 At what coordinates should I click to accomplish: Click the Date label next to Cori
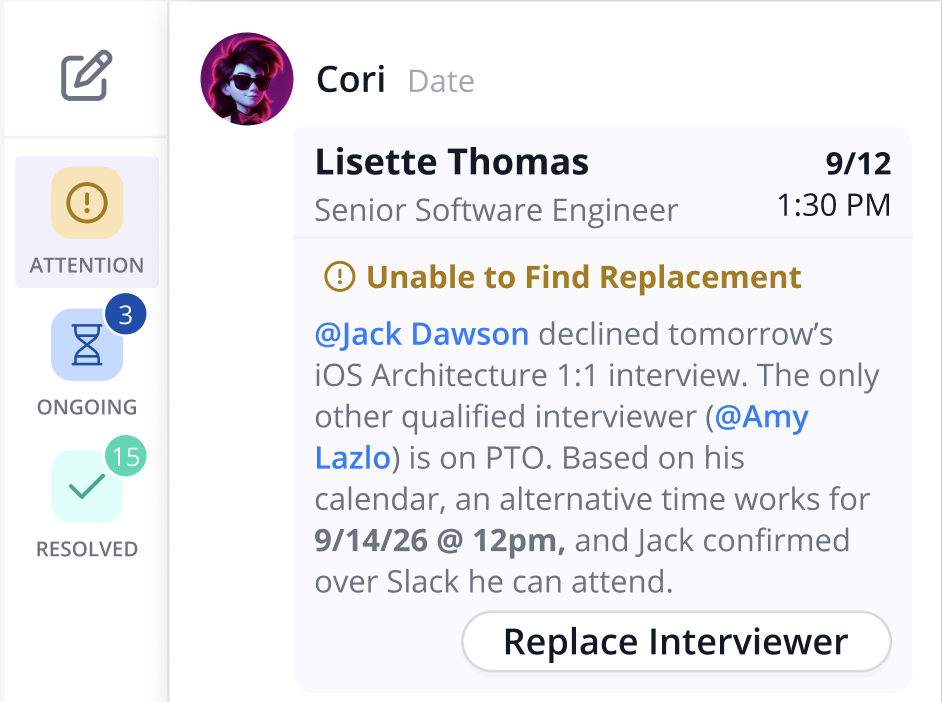tap(441, 81)
